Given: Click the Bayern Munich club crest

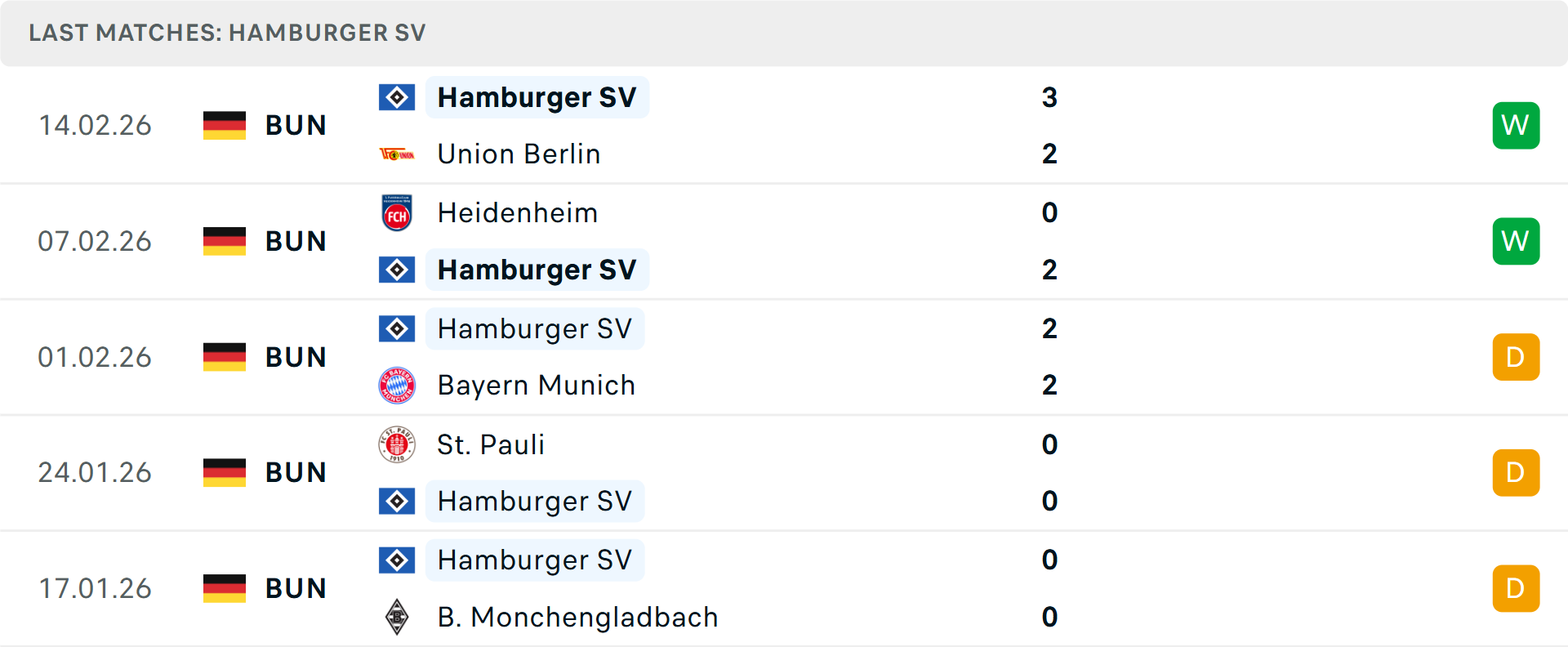Looking at the screenshot, I should click(x=397, y=386).
